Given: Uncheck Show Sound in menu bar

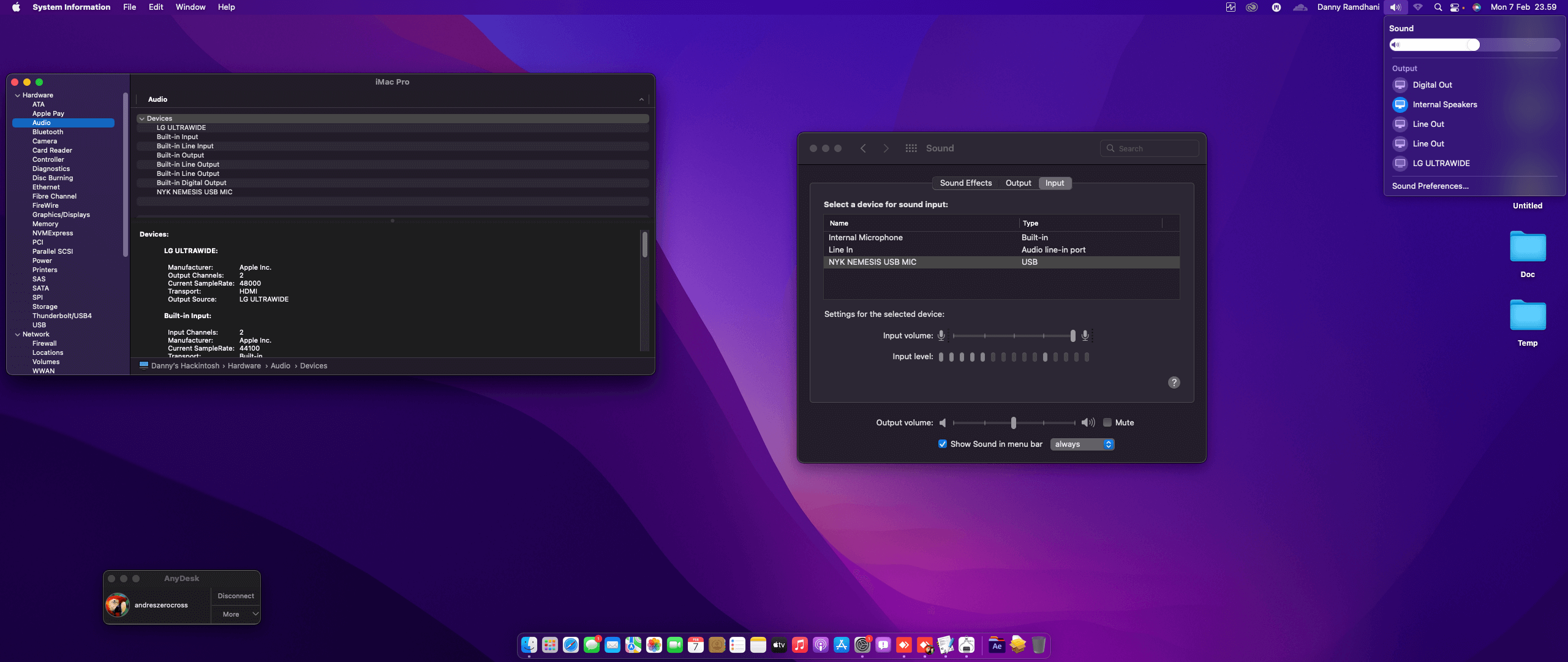Looking at the screenshot, I should 943,444.
